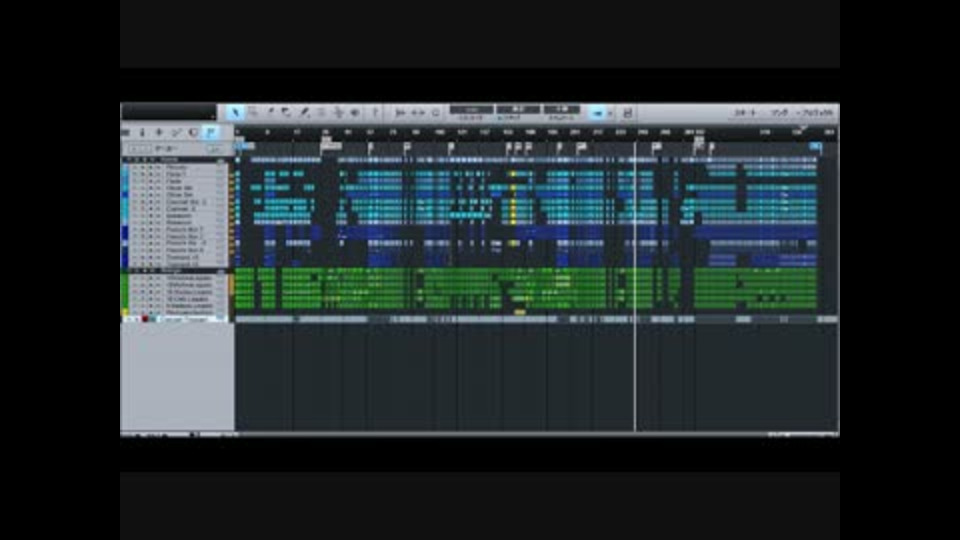Viewport: 960px width, 540px height.
Task: Select the Clarinet 1st track
Action: [x=186, y=201]
